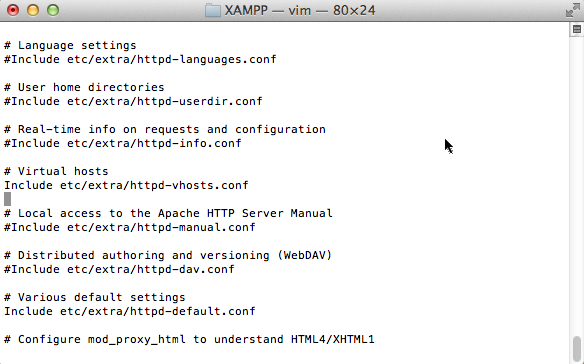
Task: Click the WebDAV comment line
Action: point(168,255)
